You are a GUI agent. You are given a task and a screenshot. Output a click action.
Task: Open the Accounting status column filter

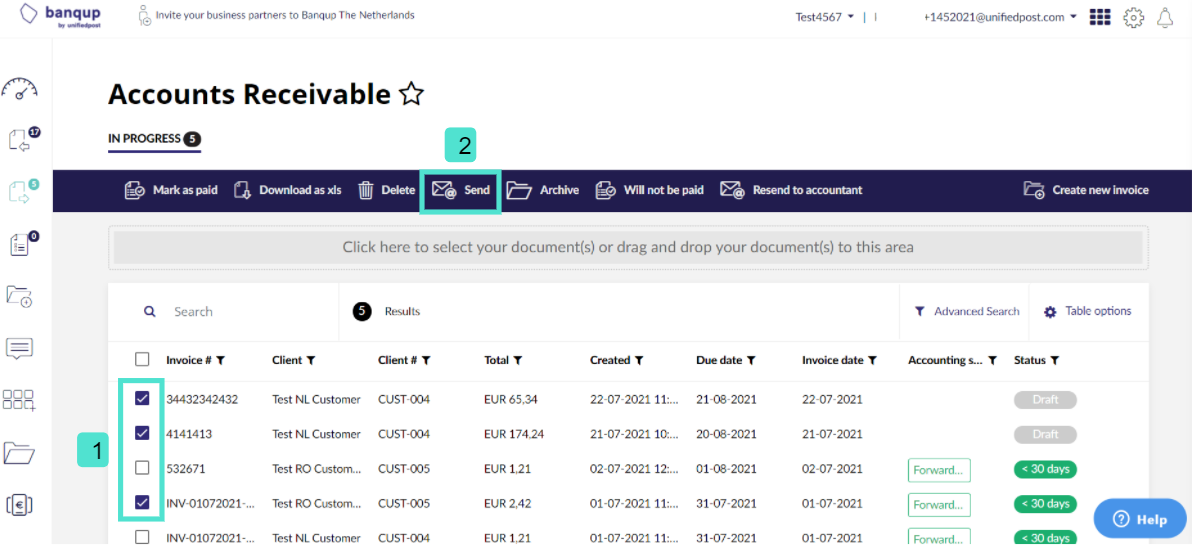(992, 360)
